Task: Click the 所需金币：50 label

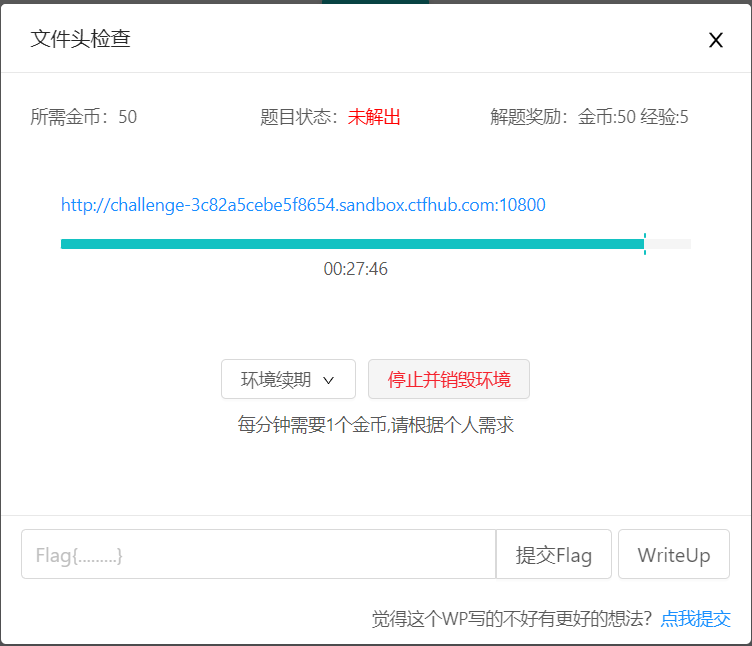Action: tap(84, 117)
